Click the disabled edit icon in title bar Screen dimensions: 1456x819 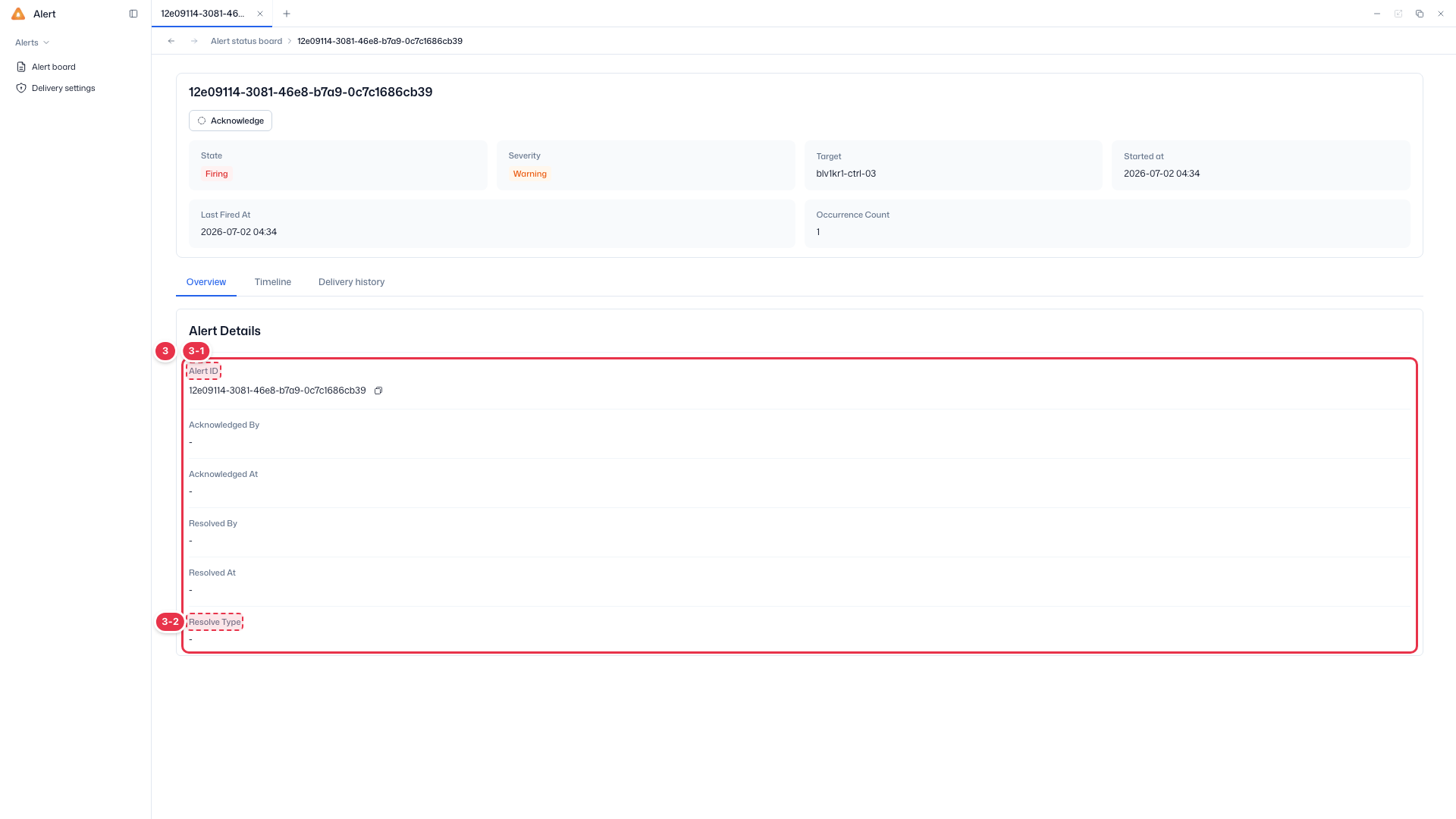[1398, 14]
